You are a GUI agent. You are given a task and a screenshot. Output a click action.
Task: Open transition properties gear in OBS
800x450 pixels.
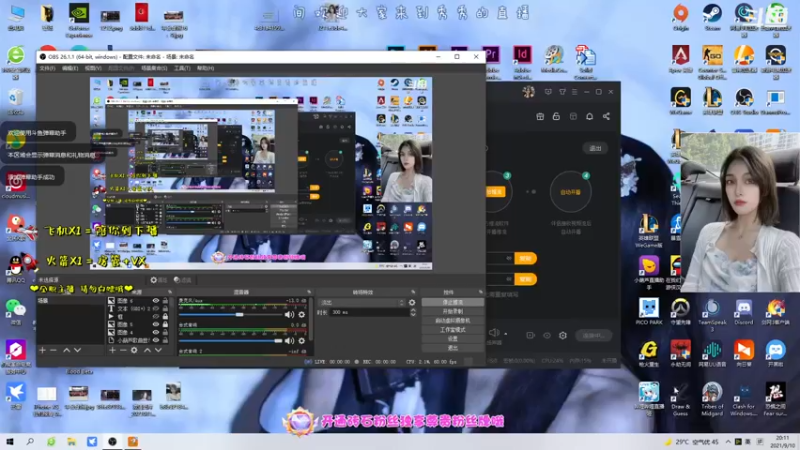(412, 303)
